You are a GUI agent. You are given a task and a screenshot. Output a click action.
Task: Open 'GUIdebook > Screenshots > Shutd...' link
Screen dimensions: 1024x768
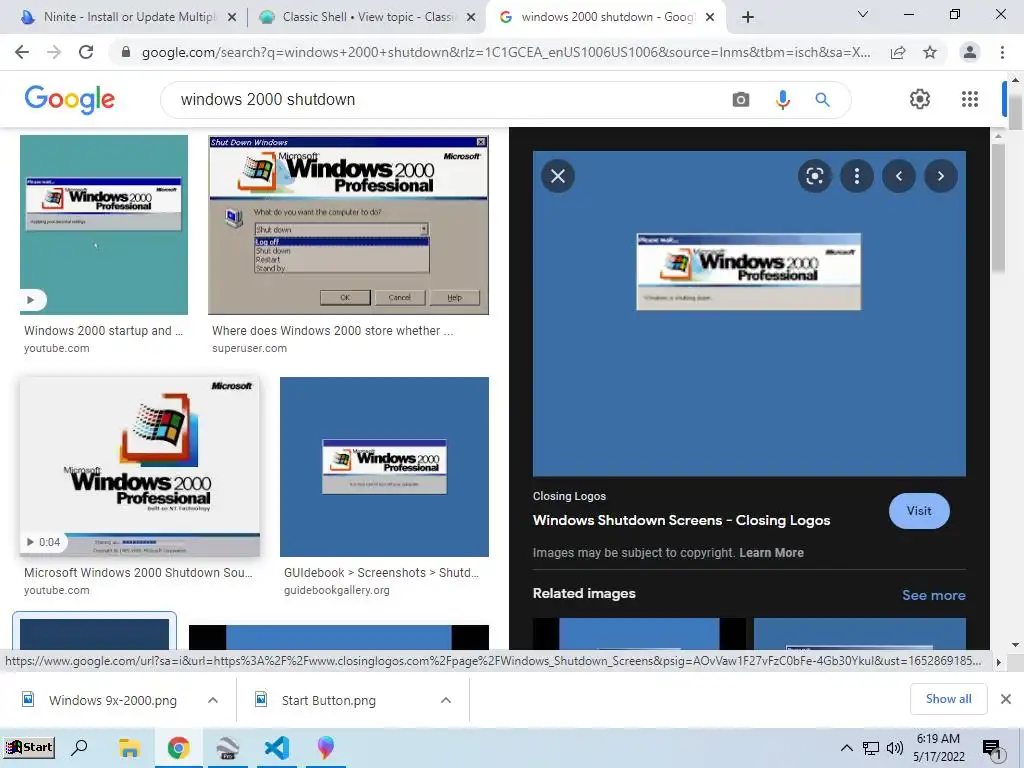click(381, 573)
